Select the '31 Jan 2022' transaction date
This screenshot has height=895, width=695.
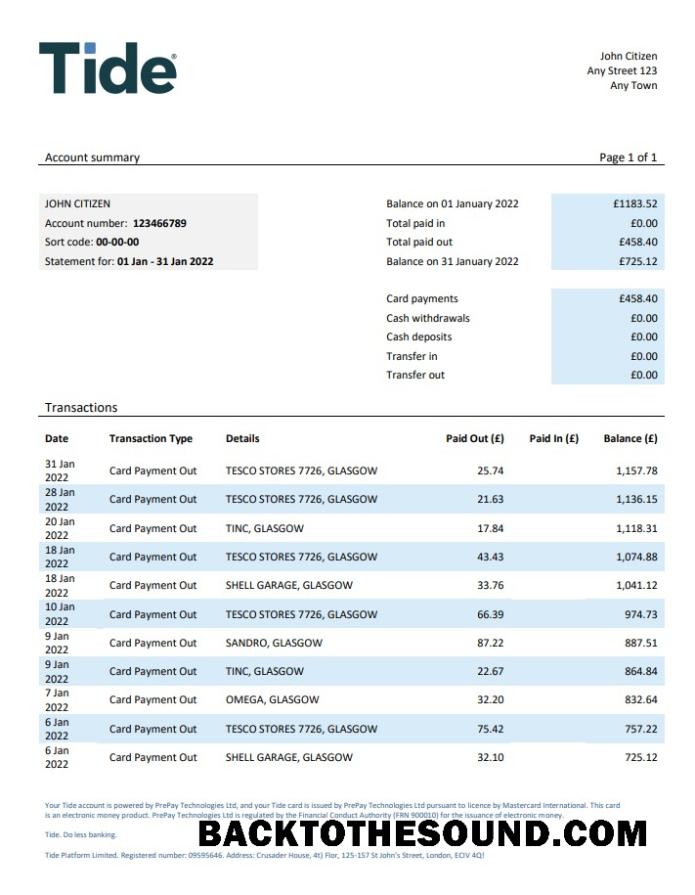[x=60, y=471]
